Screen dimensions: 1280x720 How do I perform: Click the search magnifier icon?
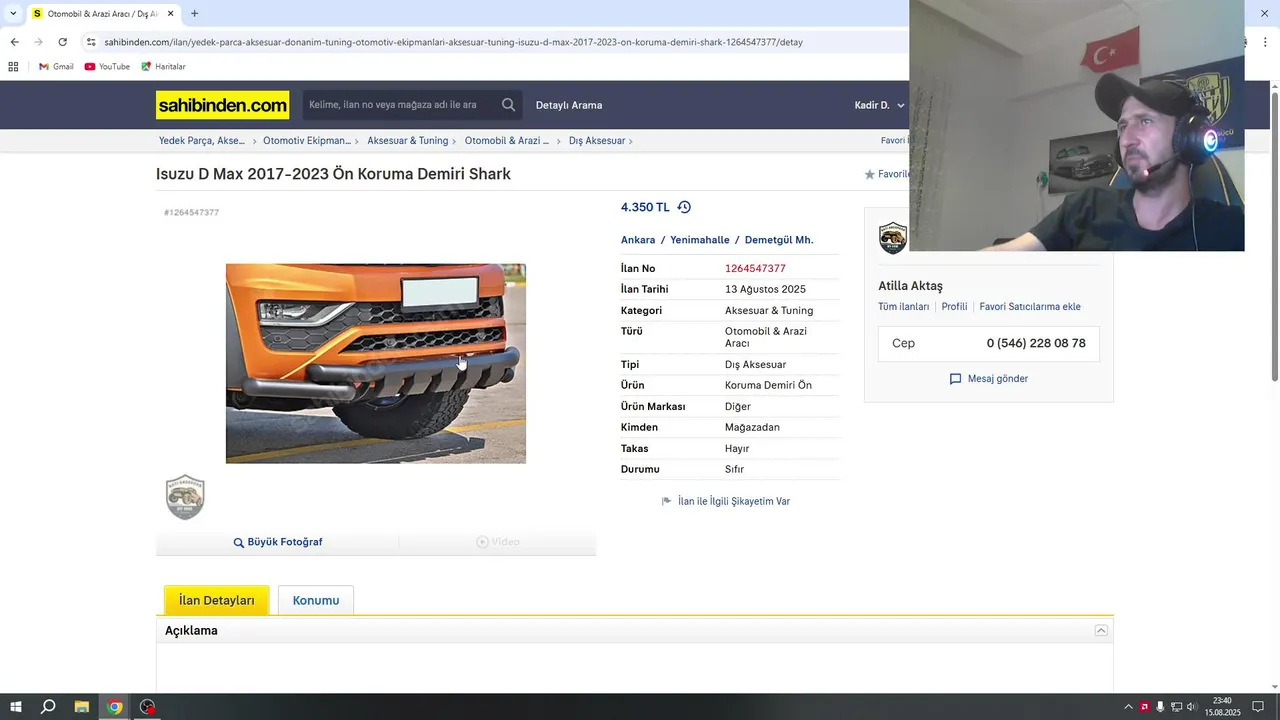pyautogui.click(x=508, y=105)
